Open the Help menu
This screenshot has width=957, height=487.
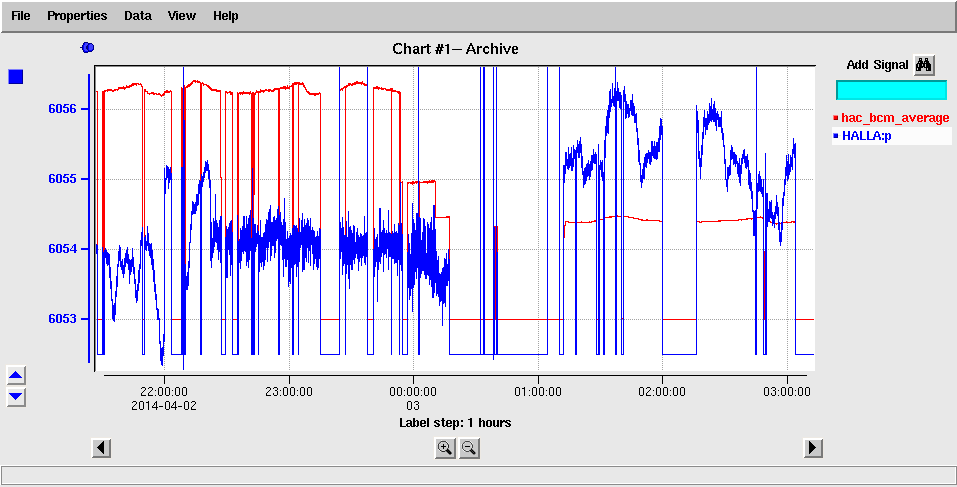(225, 16)
